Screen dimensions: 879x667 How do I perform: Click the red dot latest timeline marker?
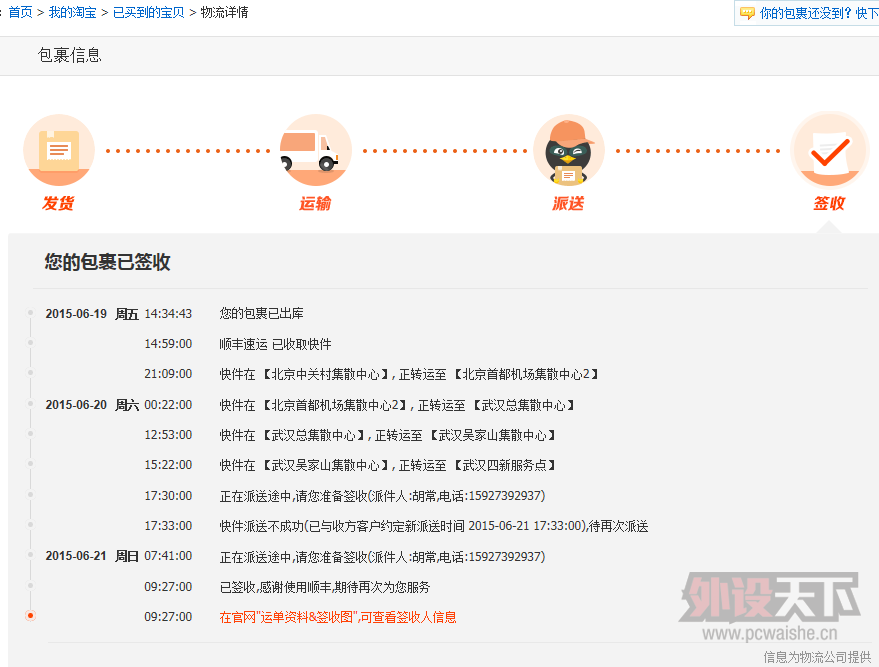click(x=30, y=616)
